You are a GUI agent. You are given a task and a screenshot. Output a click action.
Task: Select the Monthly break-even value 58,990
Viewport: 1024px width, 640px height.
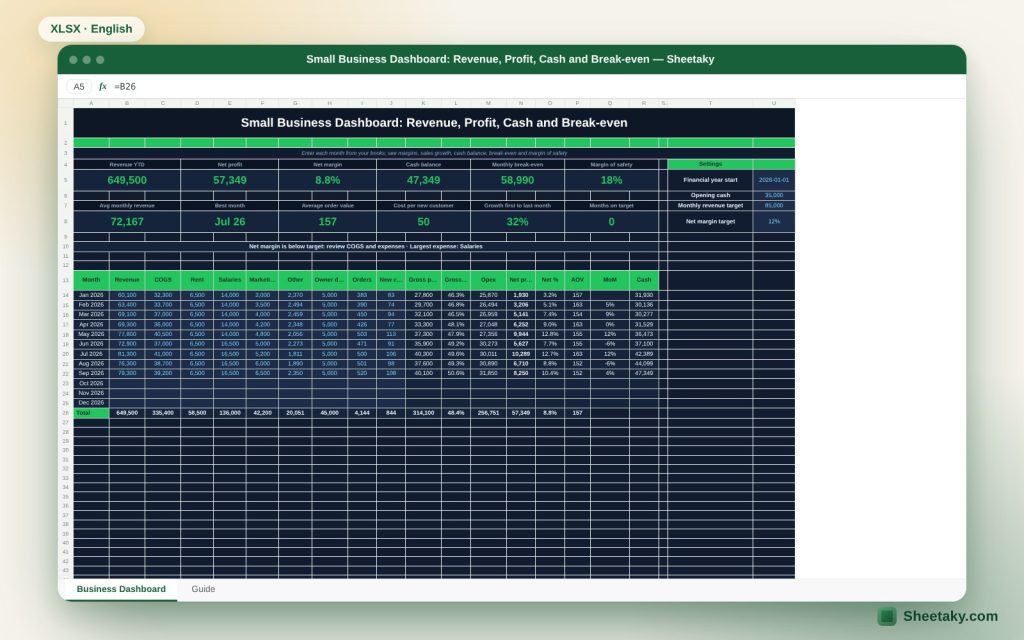point(517,180)
